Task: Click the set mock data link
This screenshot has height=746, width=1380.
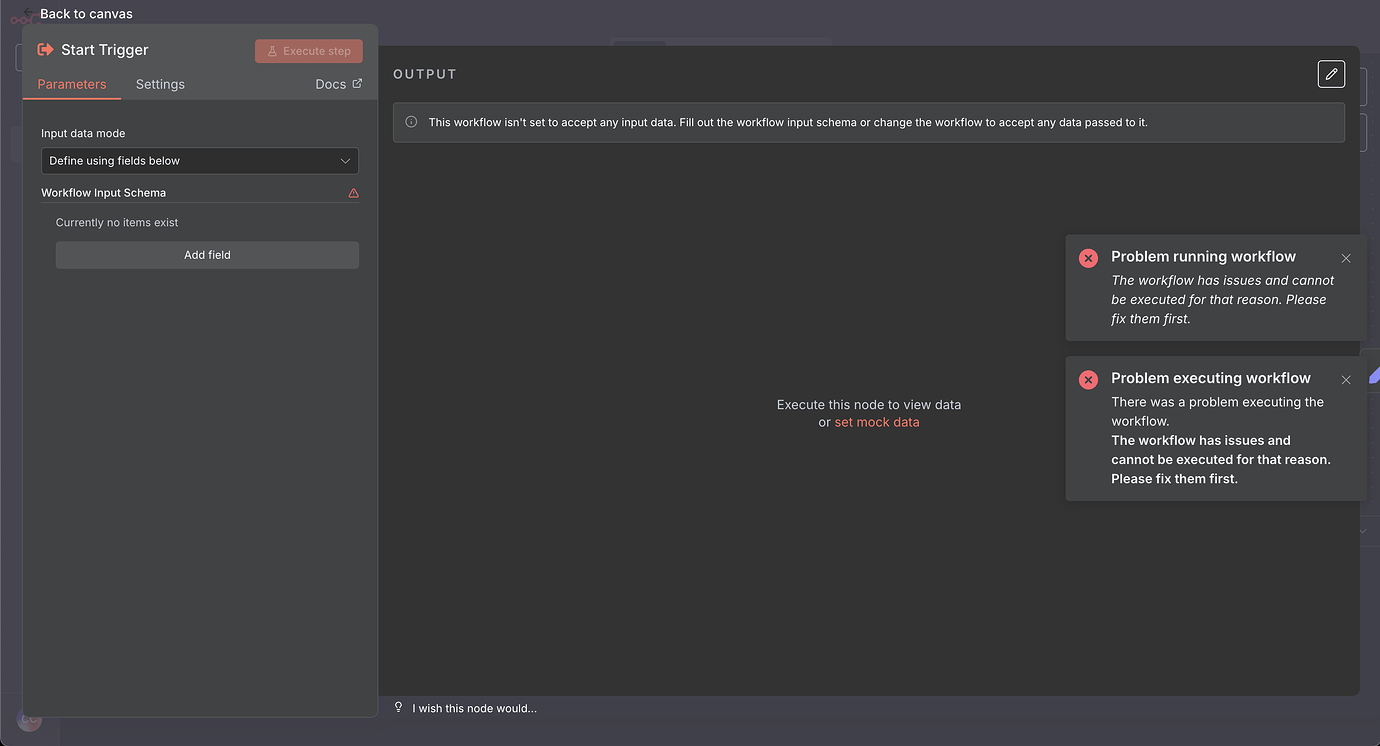Action: tap(877, 421)
